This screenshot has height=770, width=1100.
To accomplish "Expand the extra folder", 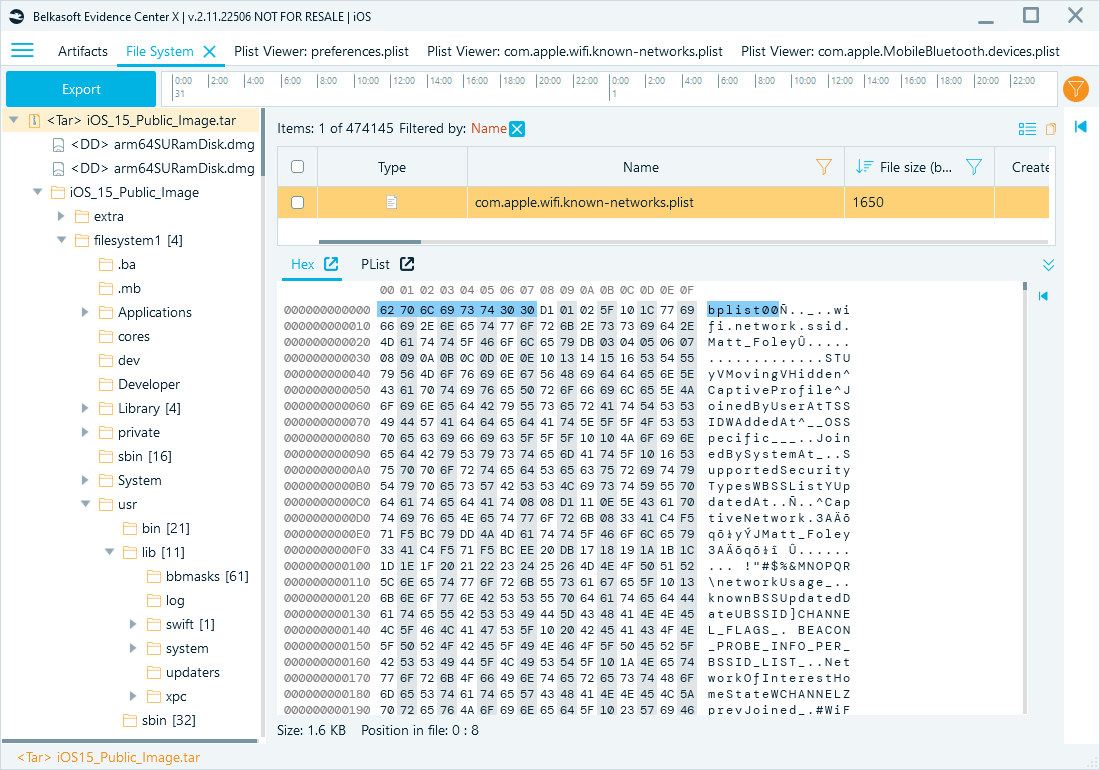I will click(61, 216).
